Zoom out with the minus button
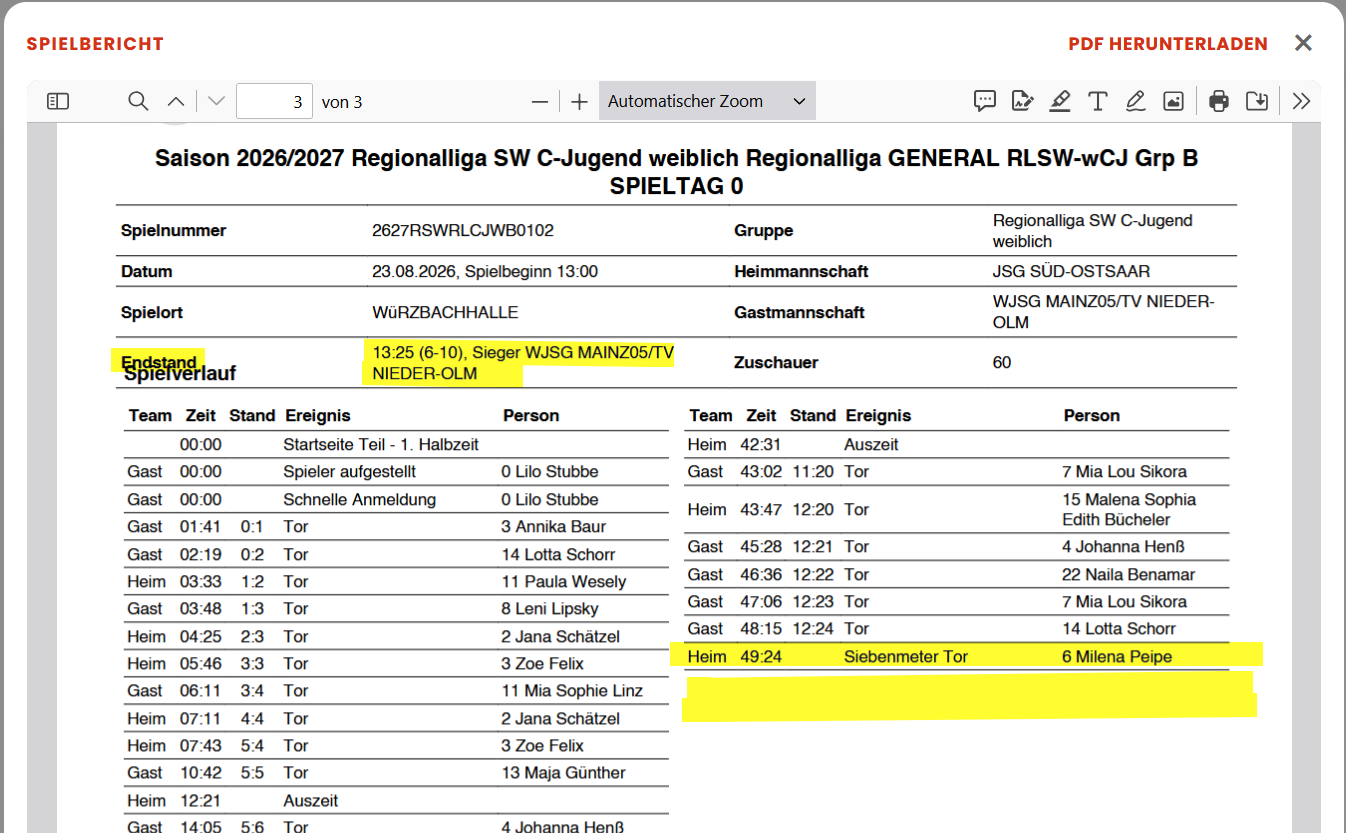The width and height of the screenshot is (1346, 833). pyautogui.click(x=540, y=101)
